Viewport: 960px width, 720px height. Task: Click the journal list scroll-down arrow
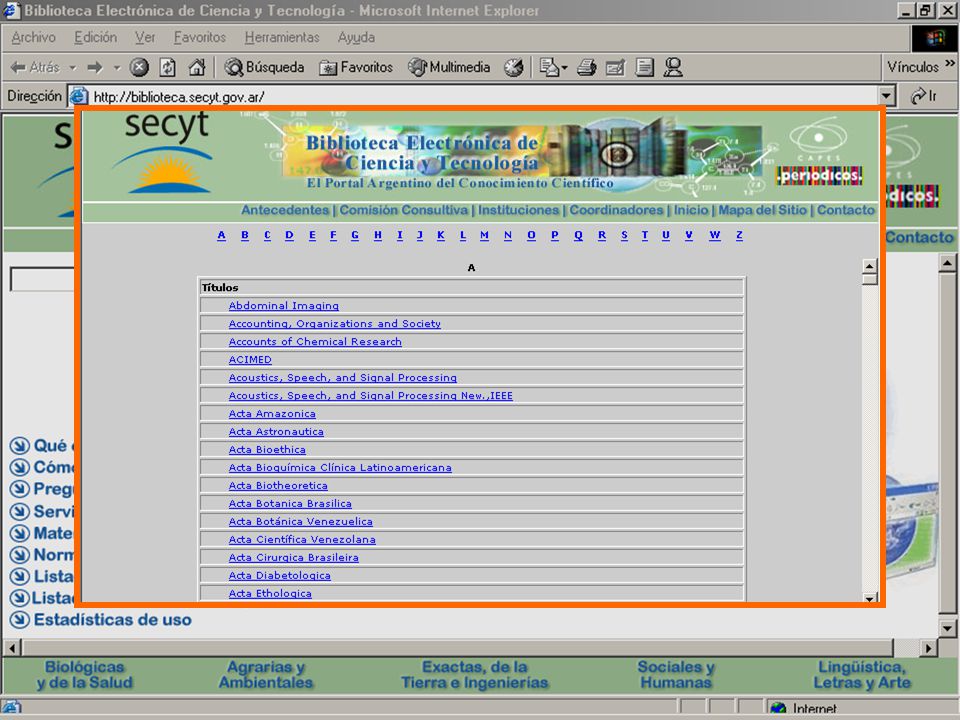point(869,598)
